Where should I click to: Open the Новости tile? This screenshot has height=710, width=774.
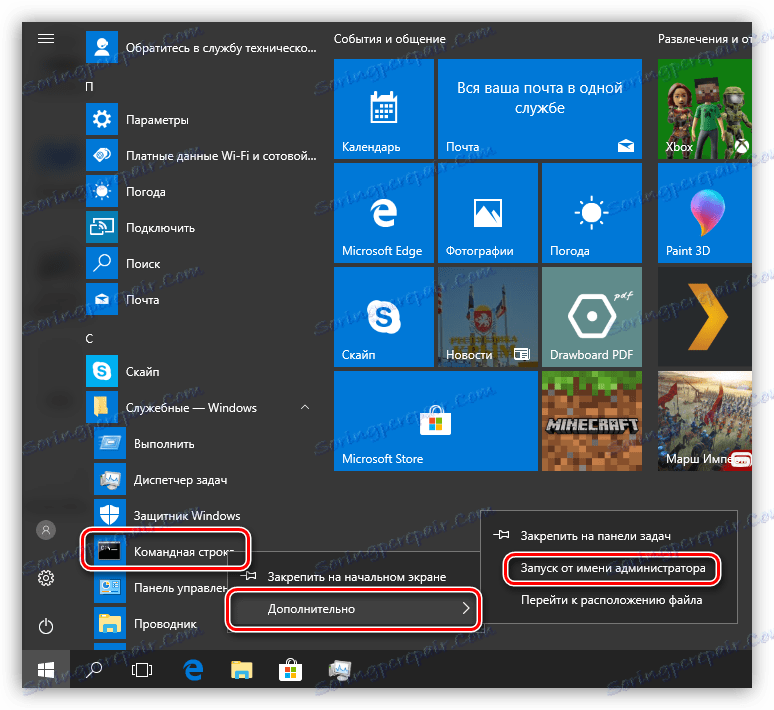pyautogui.click(x=488, y=317)
